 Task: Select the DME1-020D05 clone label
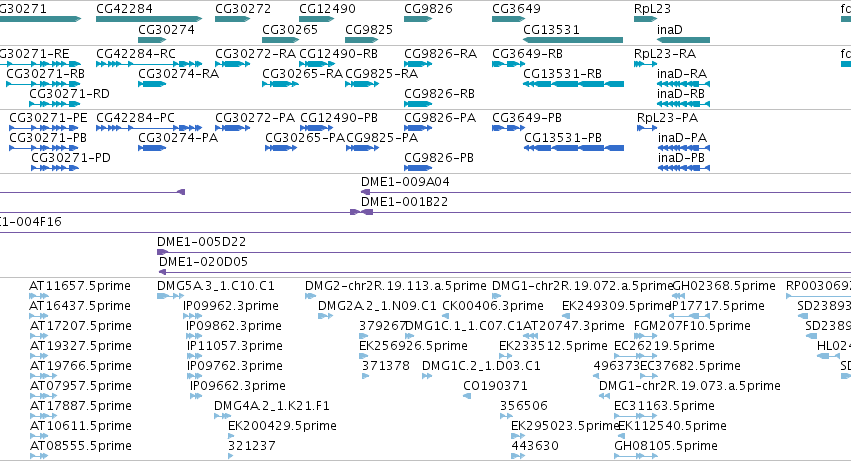[x=203, y=262]
